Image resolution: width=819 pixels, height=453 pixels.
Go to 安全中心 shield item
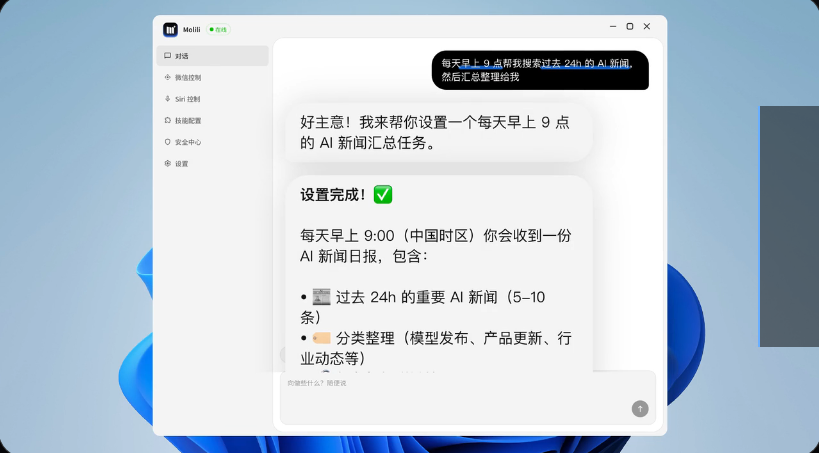pos(187,142)
